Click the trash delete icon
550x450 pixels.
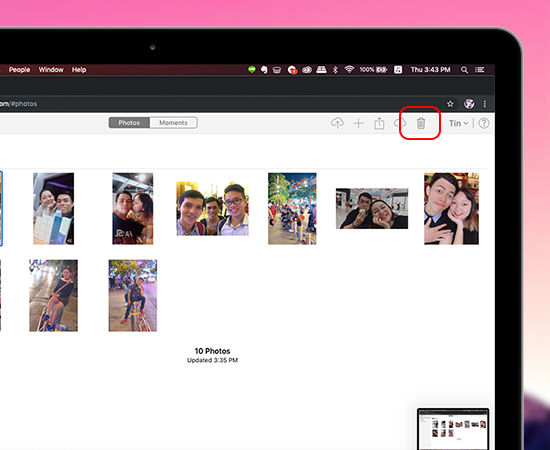pos(421,123)
